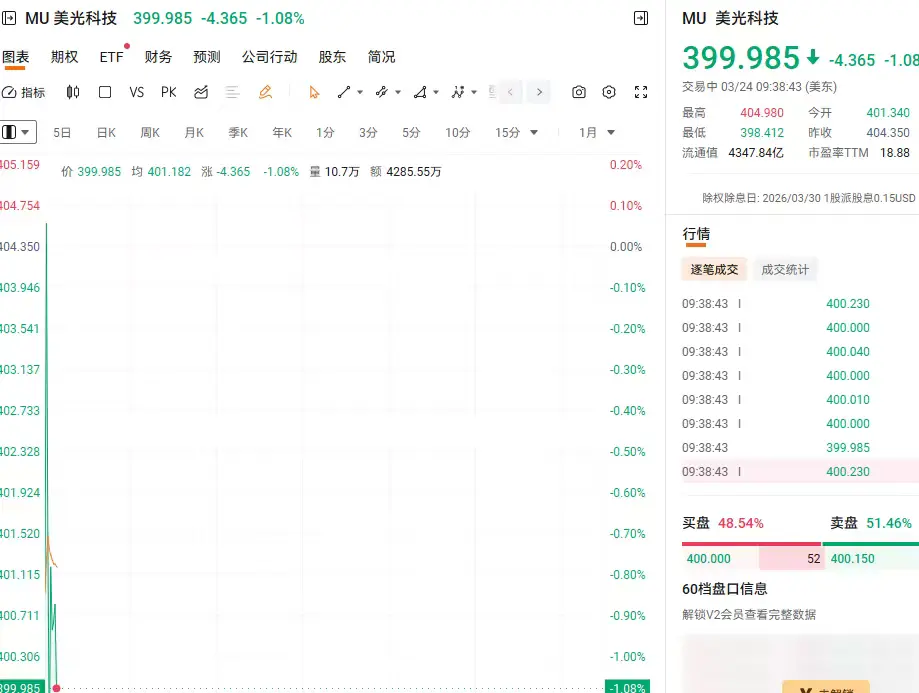Select the 周K timeframe
The image size is (919, 693).
coord(150,133)
